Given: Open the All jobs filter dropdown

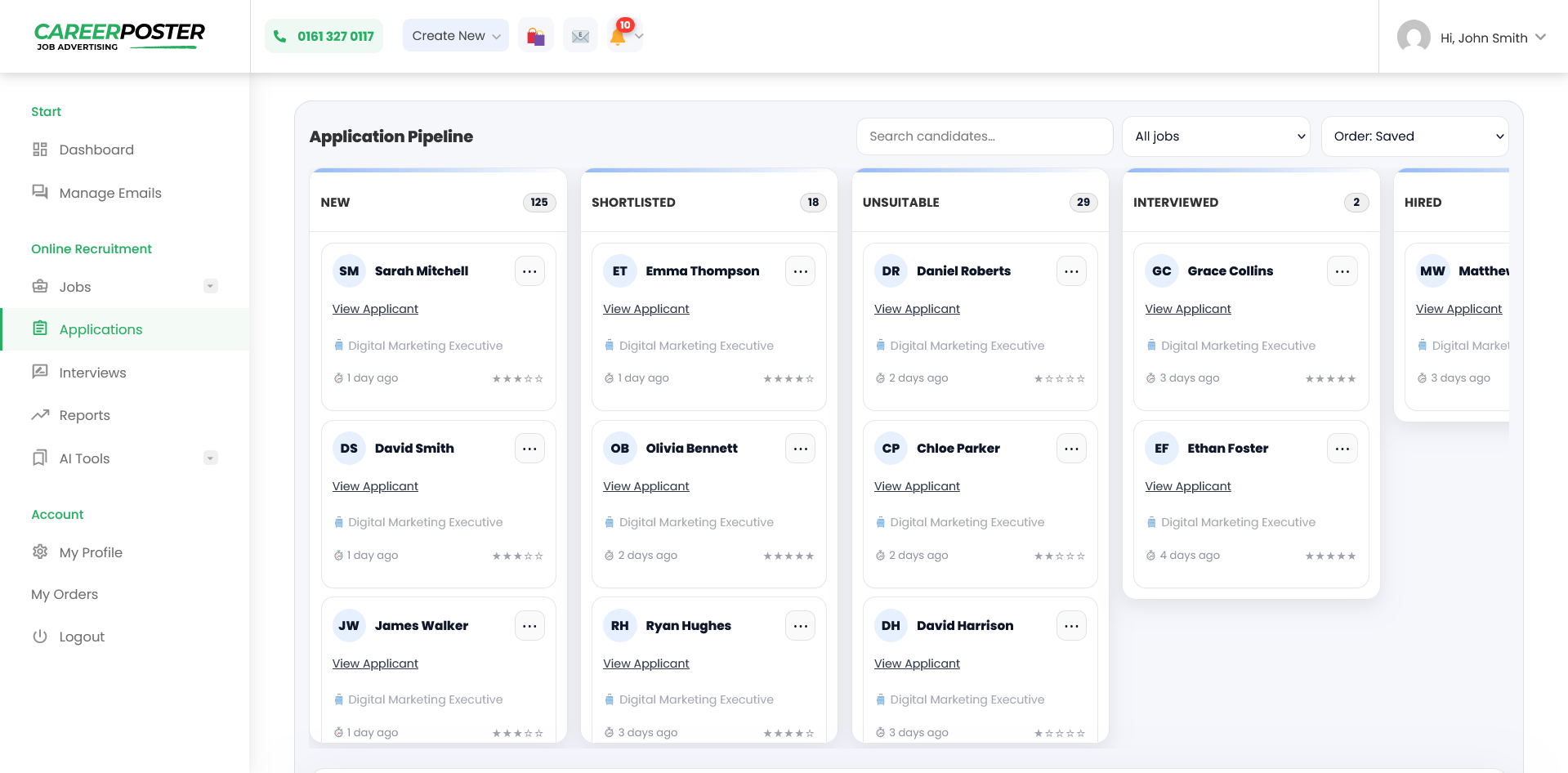Looking at the screenshot, I should coord(1217,136).
